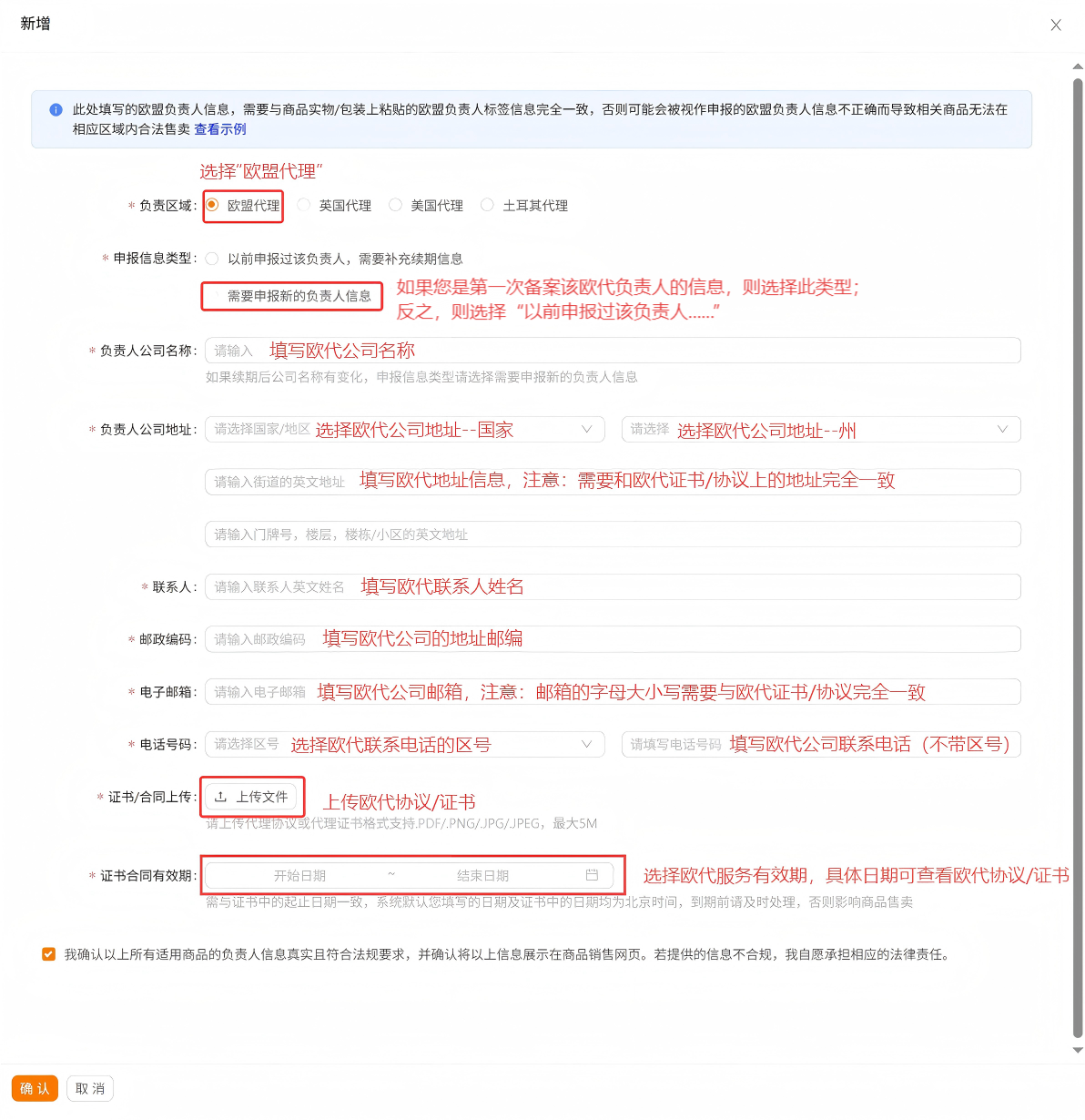The height and width of the screenshot is (1120, 1085).
Task: Click the 取消 button
Action: click(90, 1088)
